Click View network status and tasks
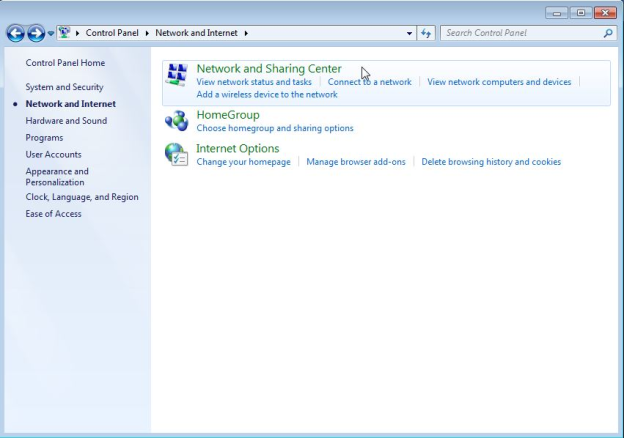The image size is (624, 438). tap(254, 82)
